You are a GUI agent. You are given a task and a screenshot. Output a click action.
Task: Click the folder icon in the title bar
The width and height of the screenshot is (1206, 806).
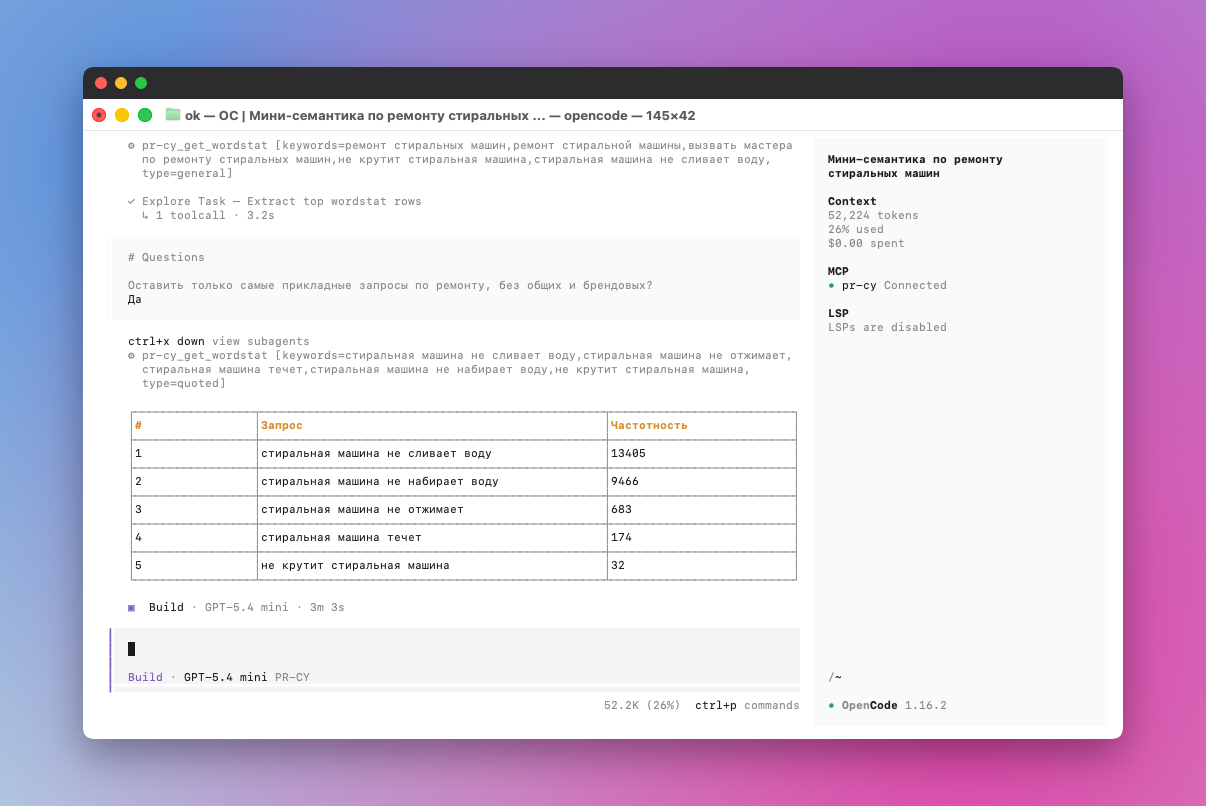[173, 115]
